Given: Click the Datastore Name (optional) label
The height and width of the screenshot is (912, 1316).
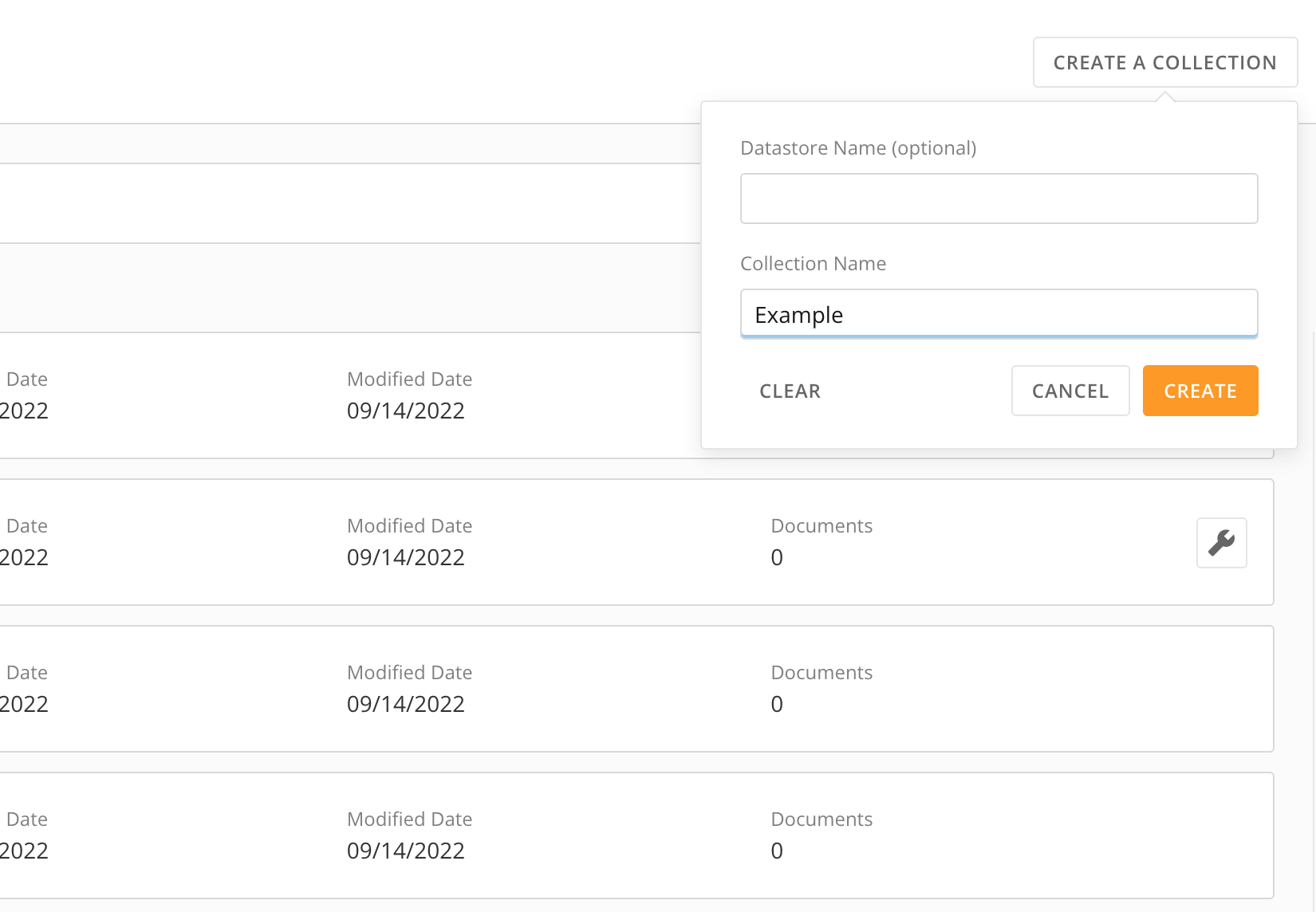Looking at the screenshot, I should coord(859,148).
